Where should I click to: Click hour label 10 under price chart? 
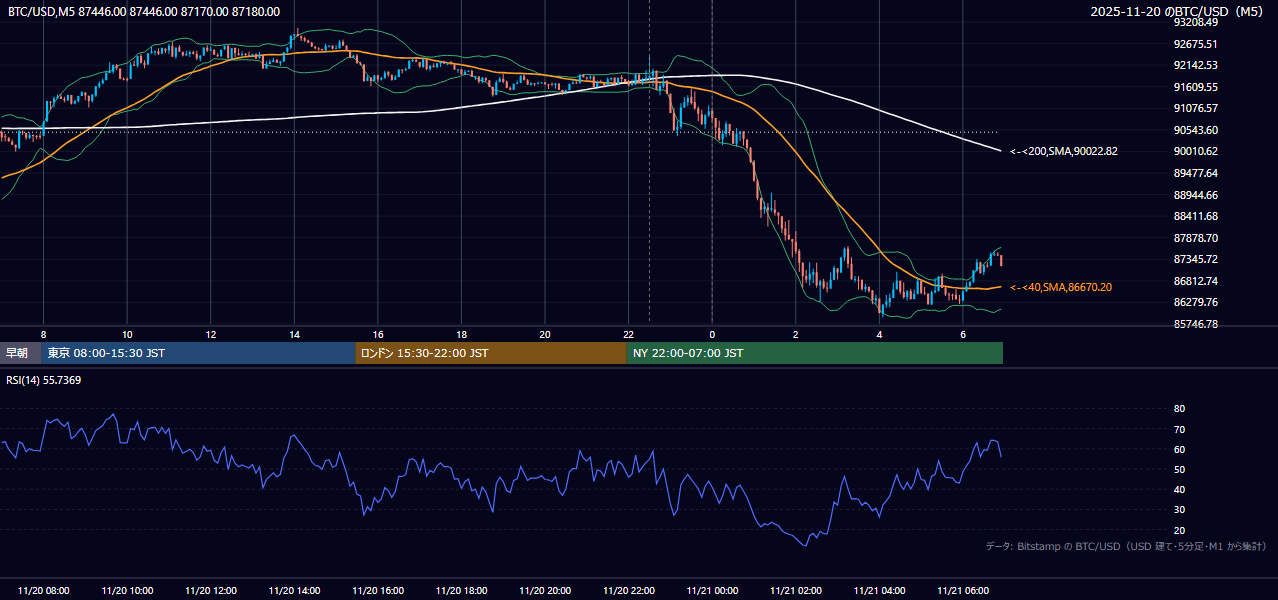click(x=127, y=334)
